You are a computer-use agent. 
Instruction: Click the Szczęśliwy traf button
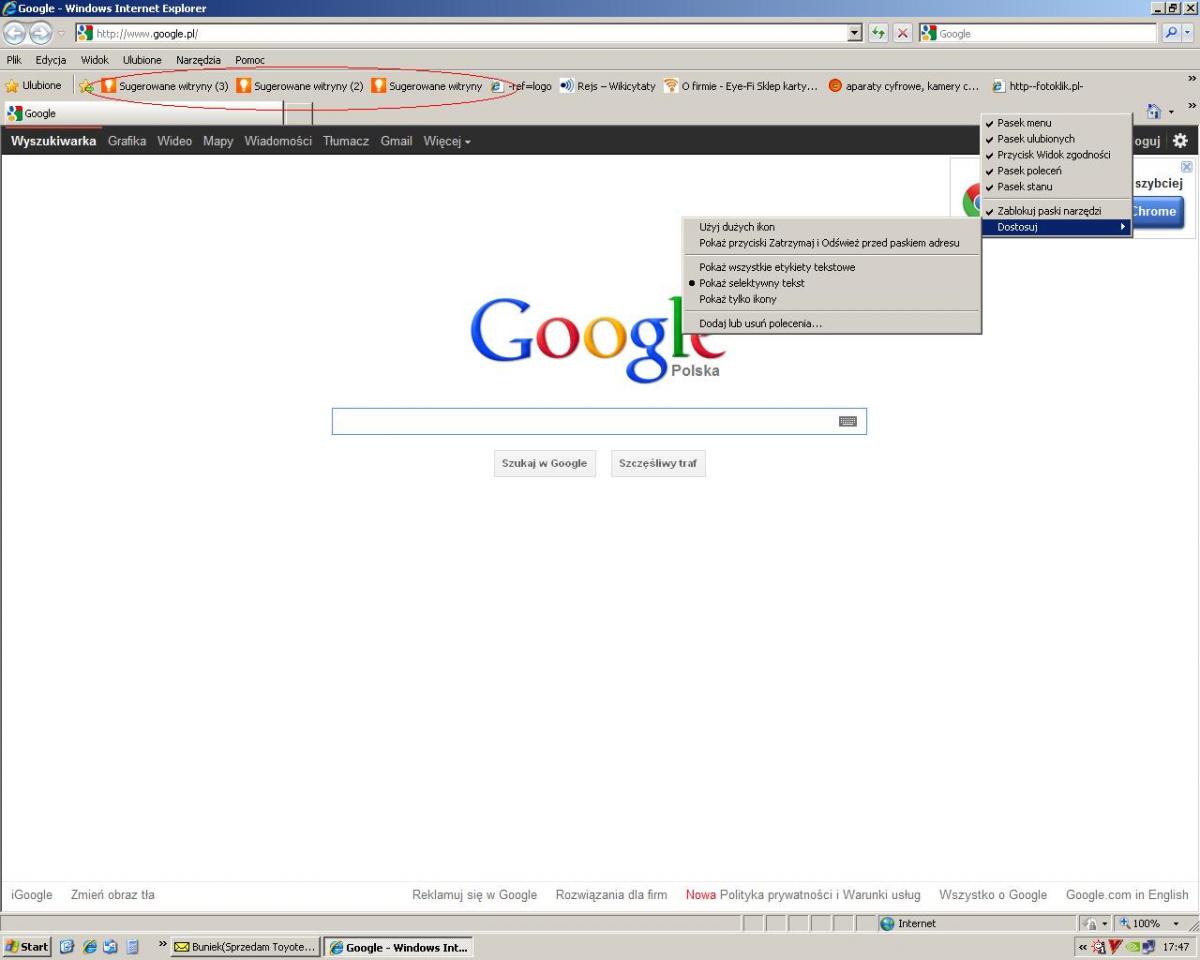point(658,464)
